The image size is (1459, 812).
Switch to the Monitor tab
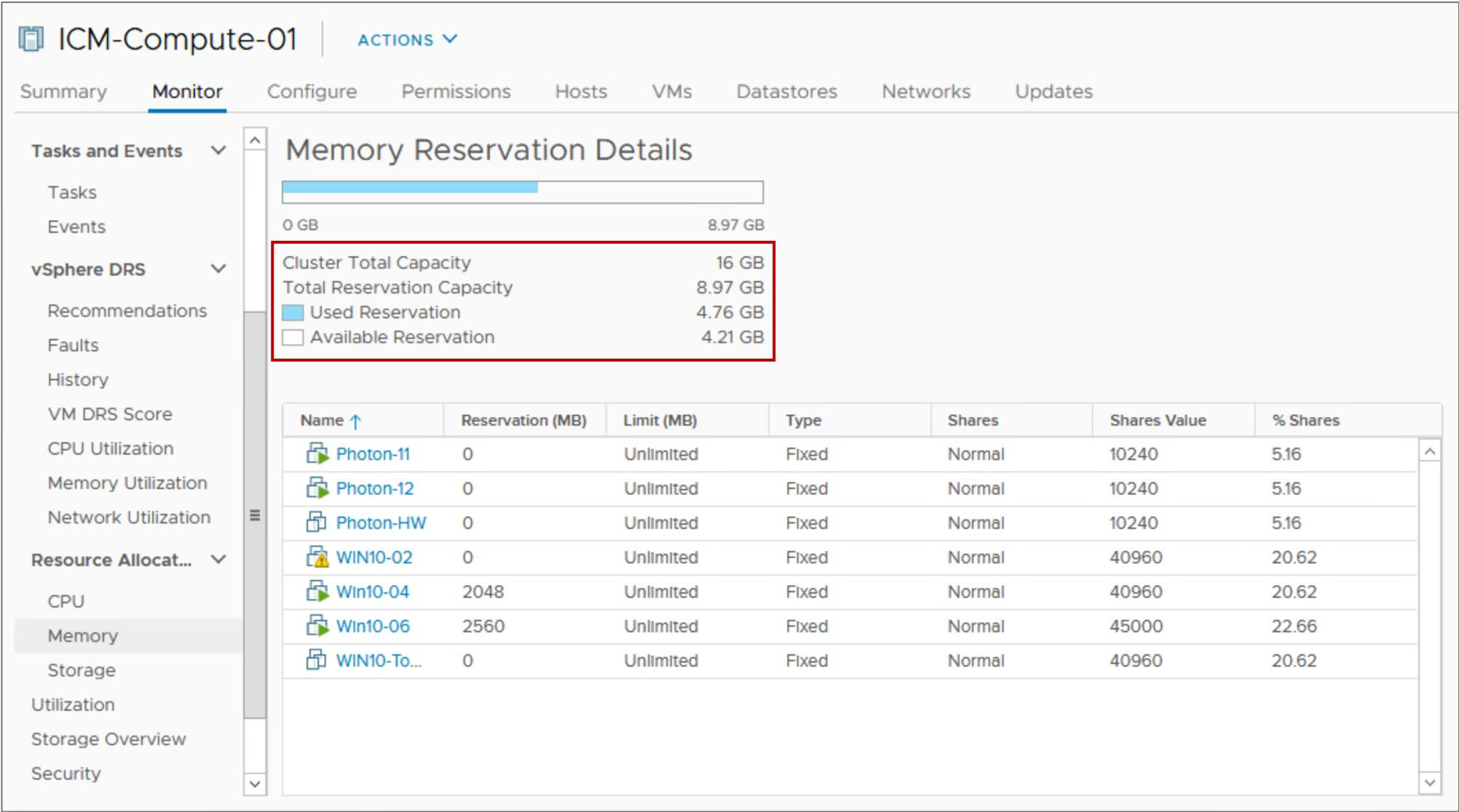point(187,92)
